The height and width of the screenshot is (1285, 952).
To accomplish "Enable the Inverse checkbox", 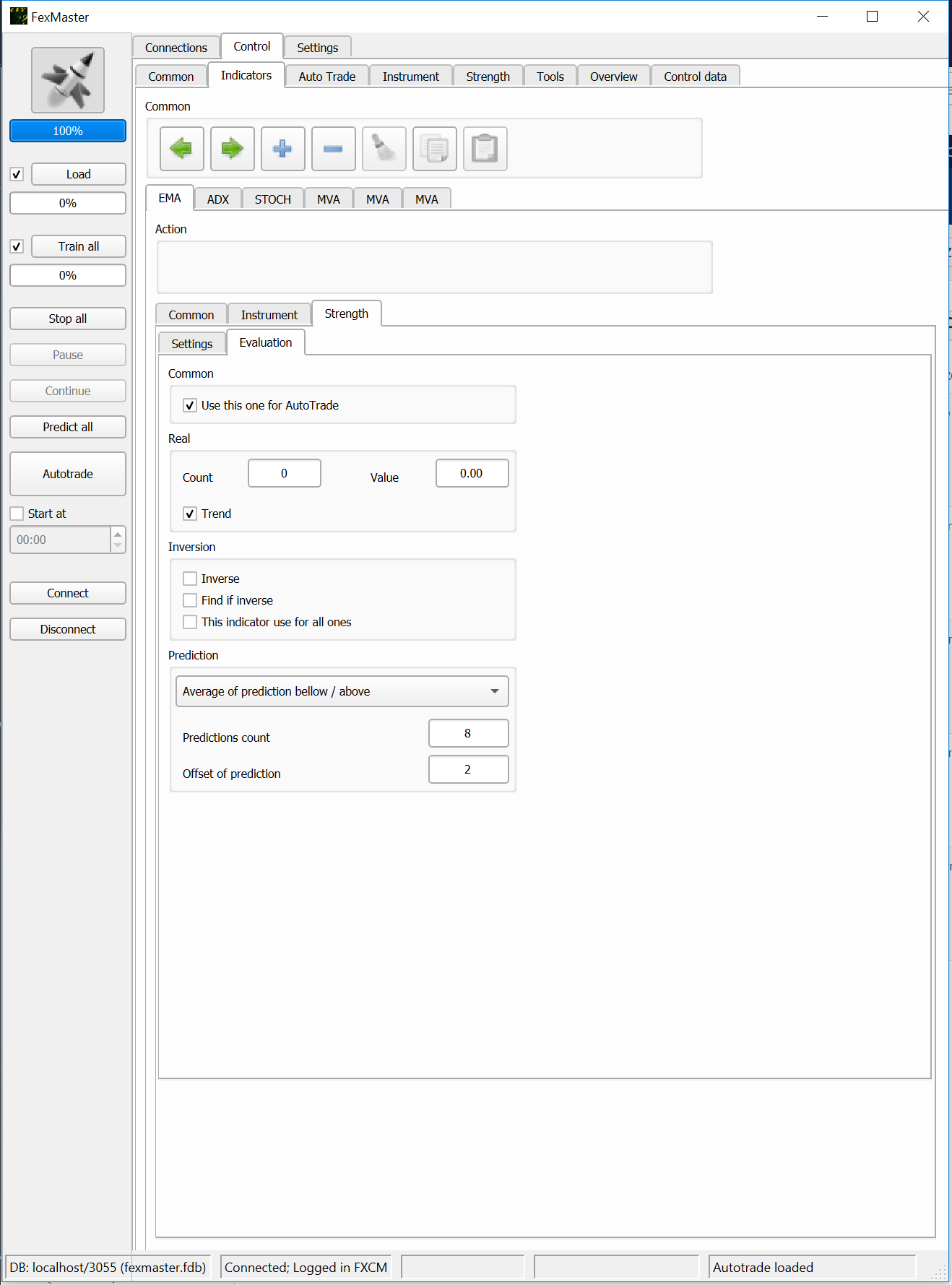I will pos(190,579).
